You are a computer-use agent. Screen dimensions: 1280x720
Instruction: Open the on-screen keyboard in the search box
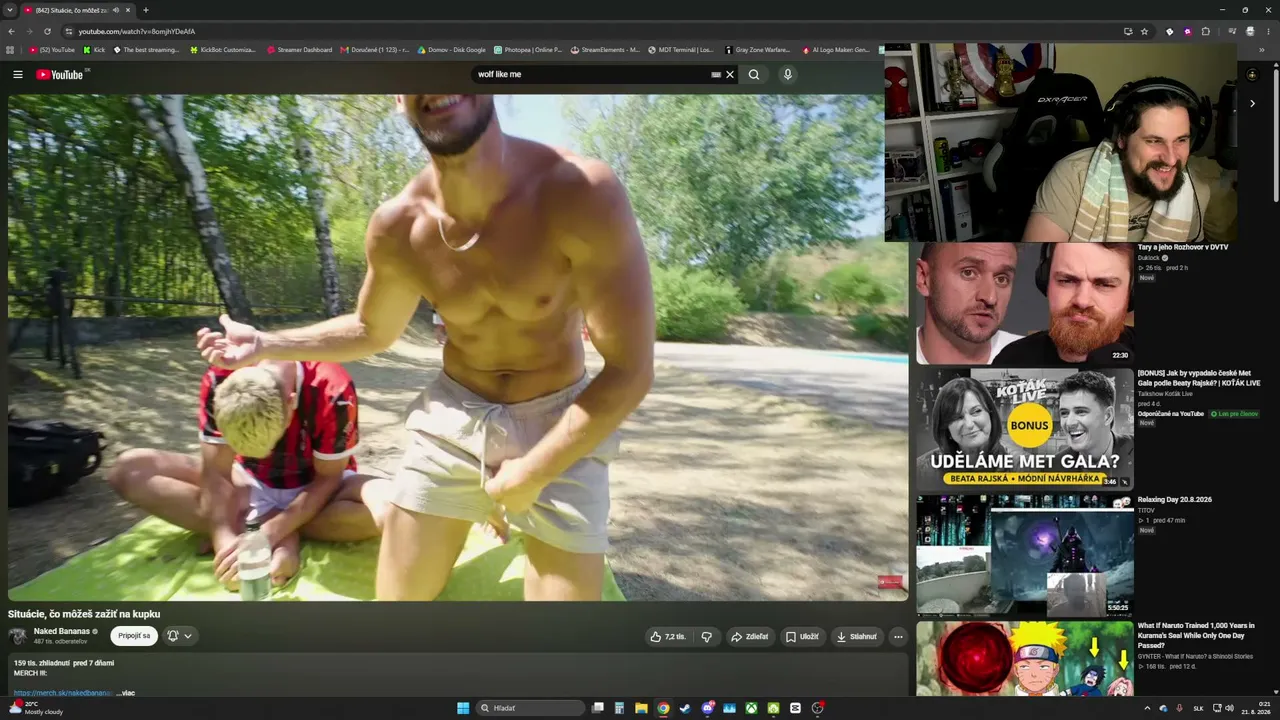716,74
